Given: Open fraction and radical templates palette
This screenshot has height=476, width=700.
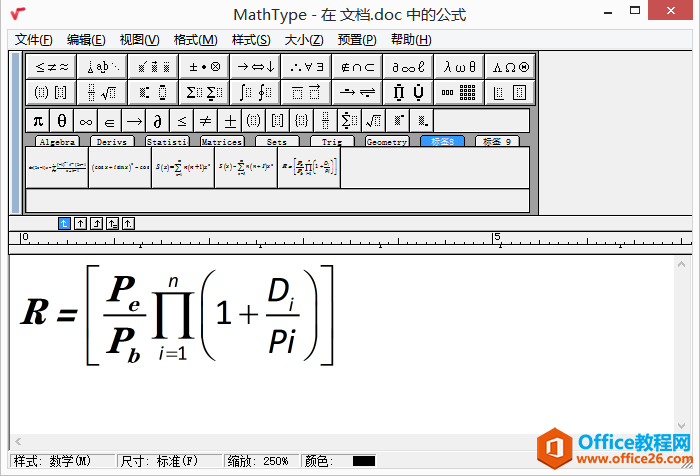Looking at the screenshot, I should (x=102, y=93).
